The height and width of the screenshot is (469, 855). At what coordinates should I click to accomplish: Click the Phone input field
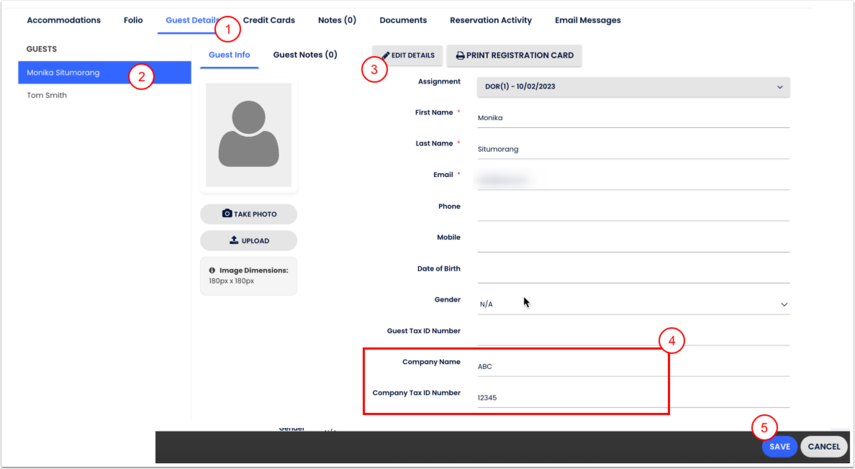(x=633, y=208)
